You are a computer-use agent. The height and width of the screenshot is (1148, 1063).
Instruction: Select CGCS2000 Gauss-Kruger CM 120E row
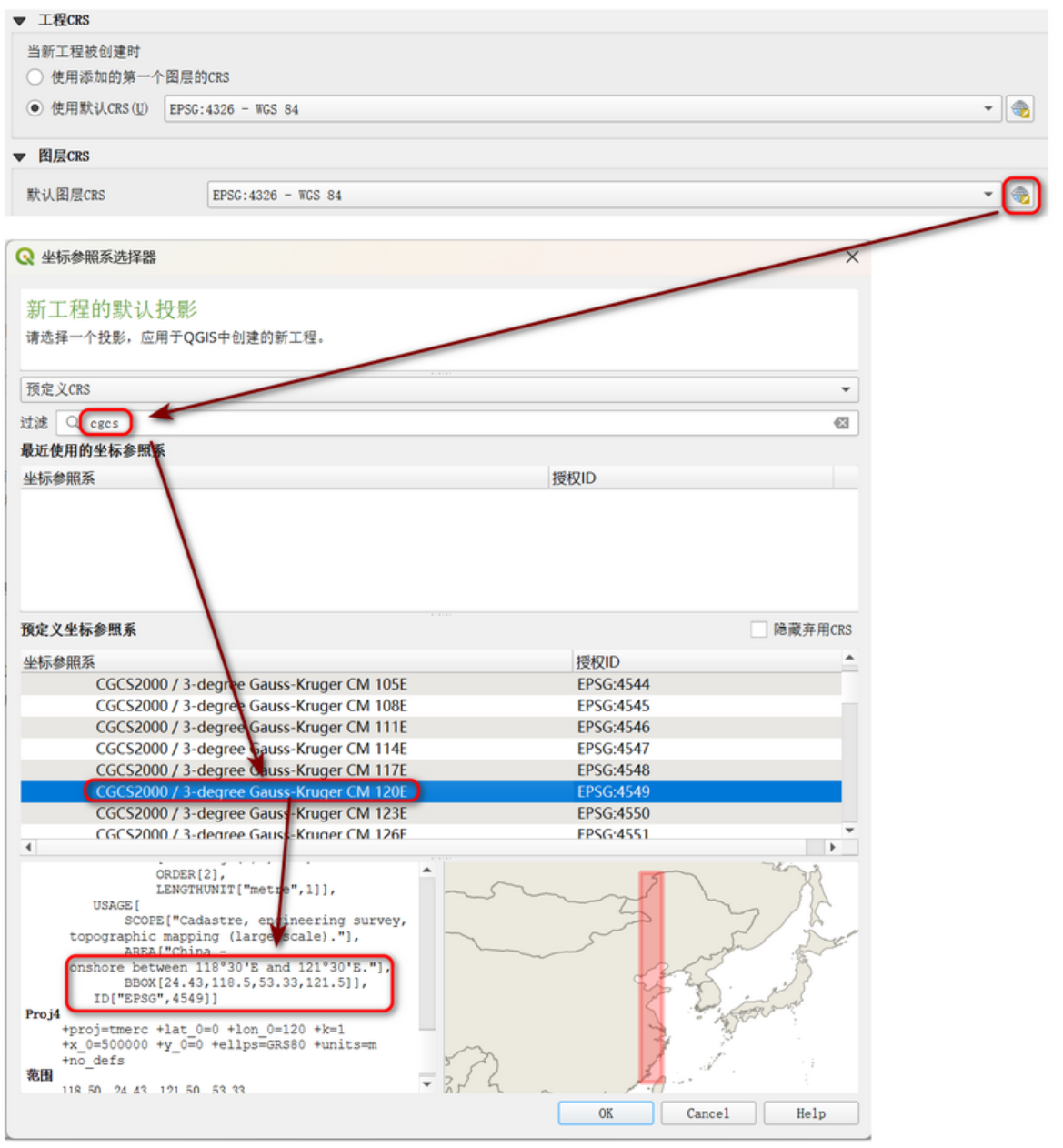(x=431, y=791)
